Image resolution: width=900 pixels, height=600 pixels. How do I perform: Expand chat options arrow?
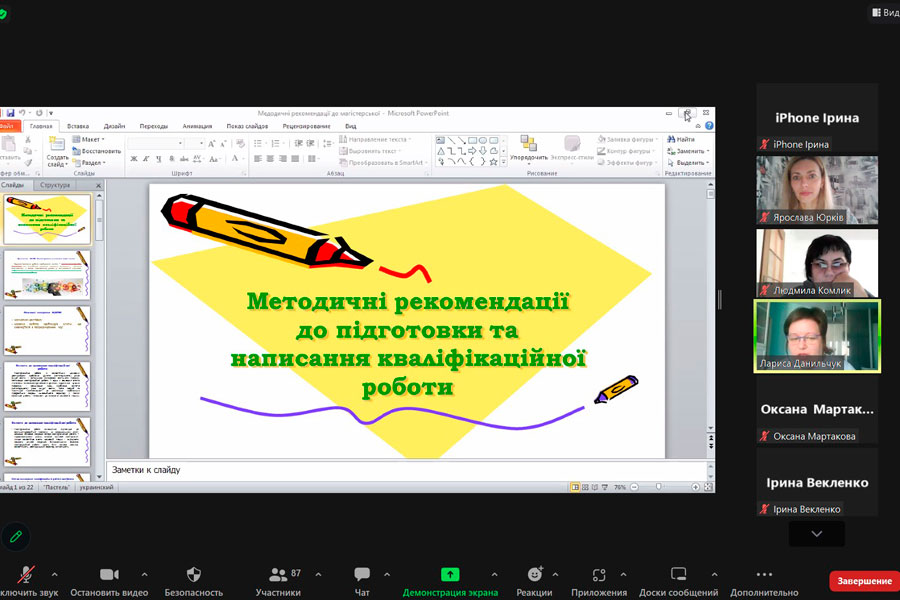pyautogui.click(x=387, y=574)
